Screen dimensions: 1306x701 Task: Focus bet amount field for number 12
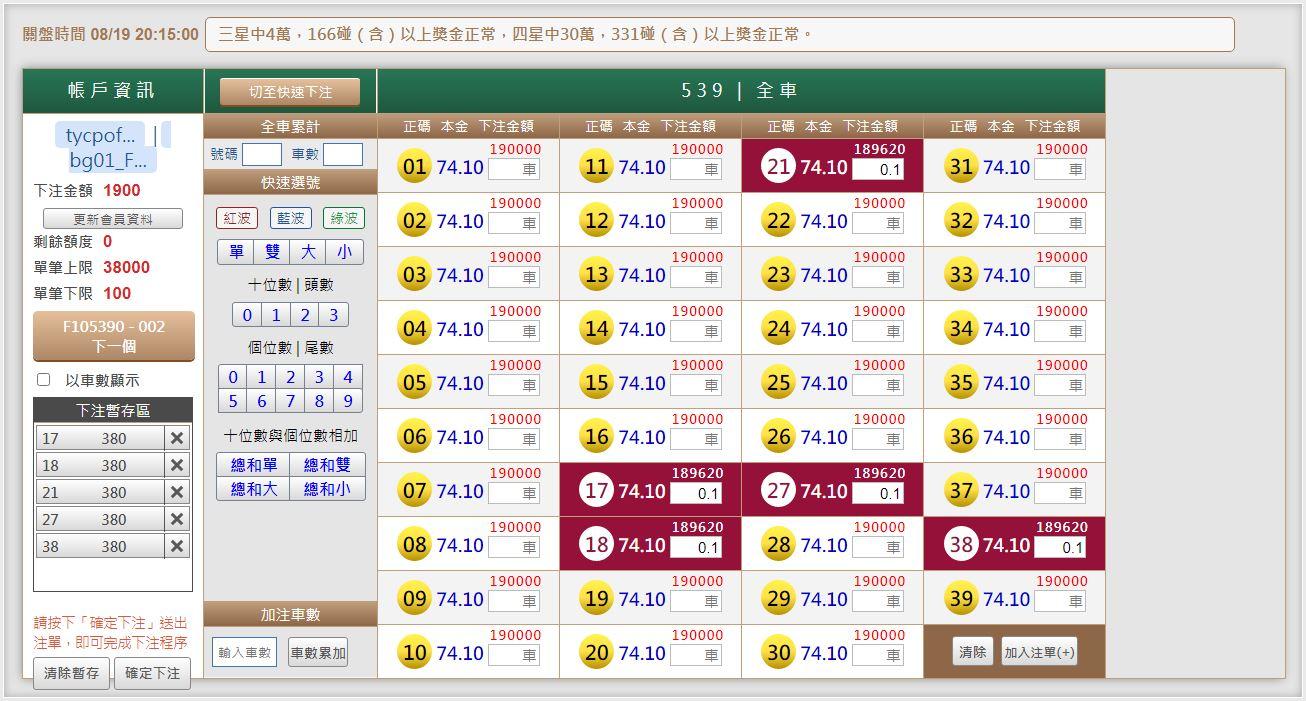coord(696,224)
